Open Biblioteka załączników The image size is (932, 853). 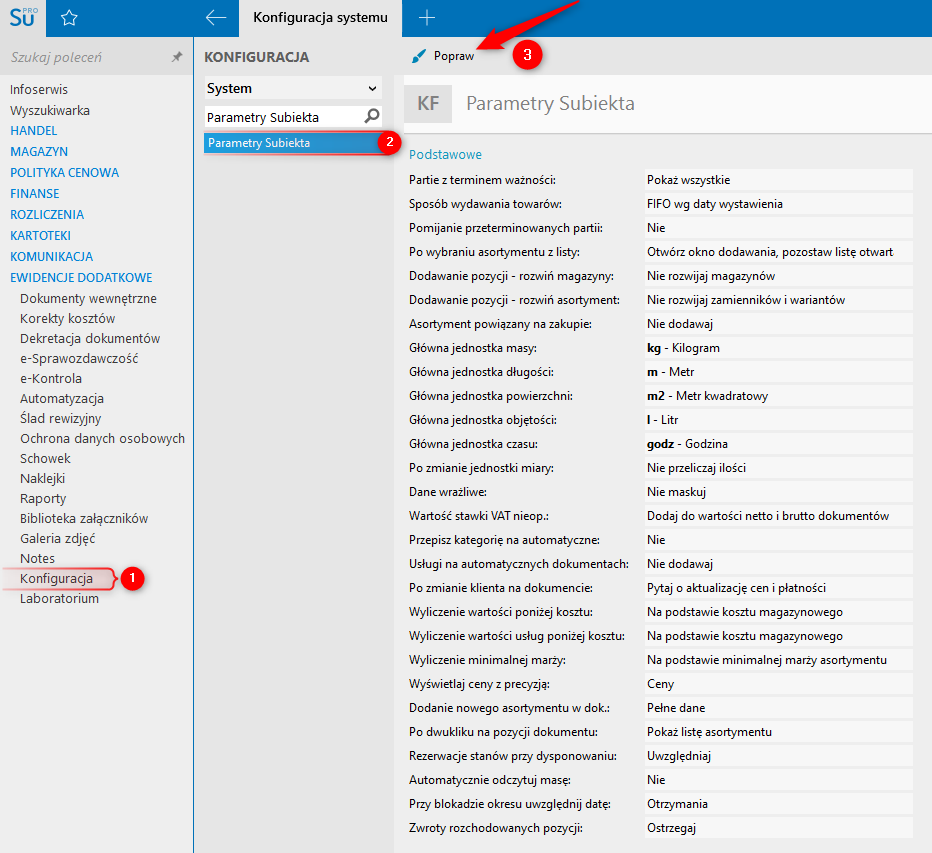(x=84, y=519)
